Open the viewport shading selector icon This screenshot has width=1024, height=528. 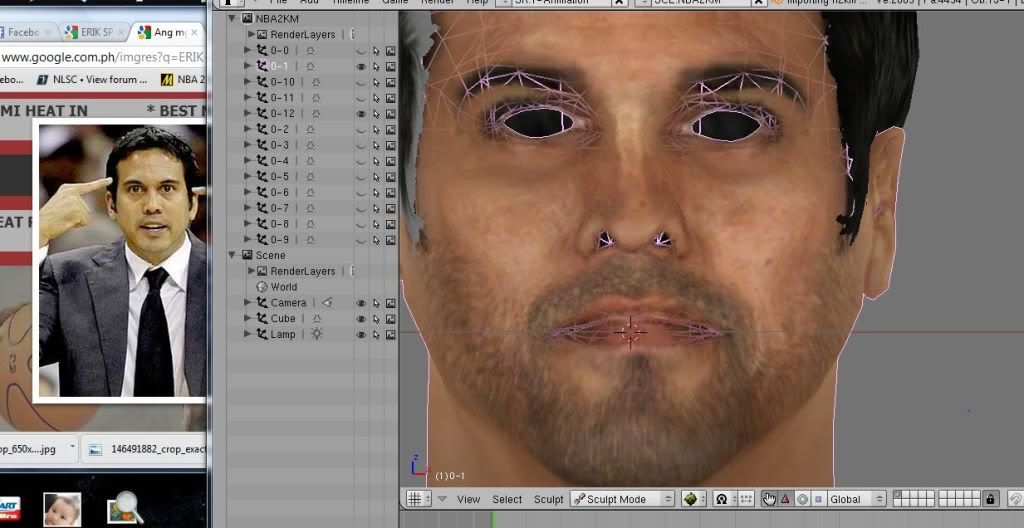(693, 499)
